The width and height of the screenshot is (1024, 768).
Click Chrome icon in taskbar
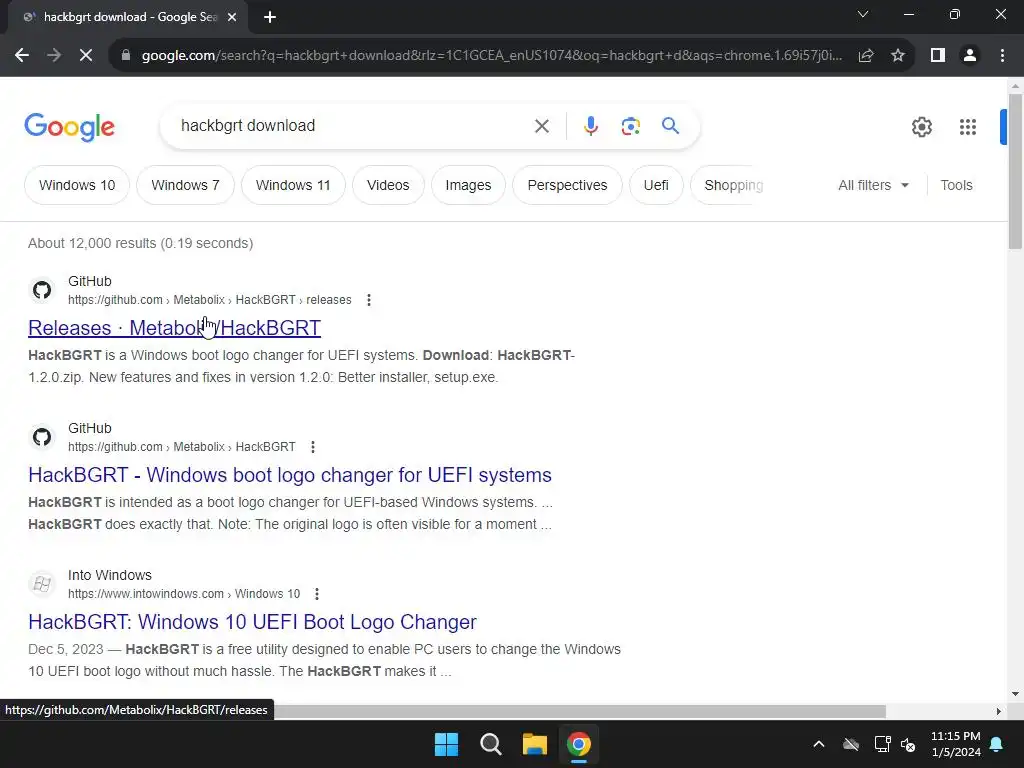[579, 744]
